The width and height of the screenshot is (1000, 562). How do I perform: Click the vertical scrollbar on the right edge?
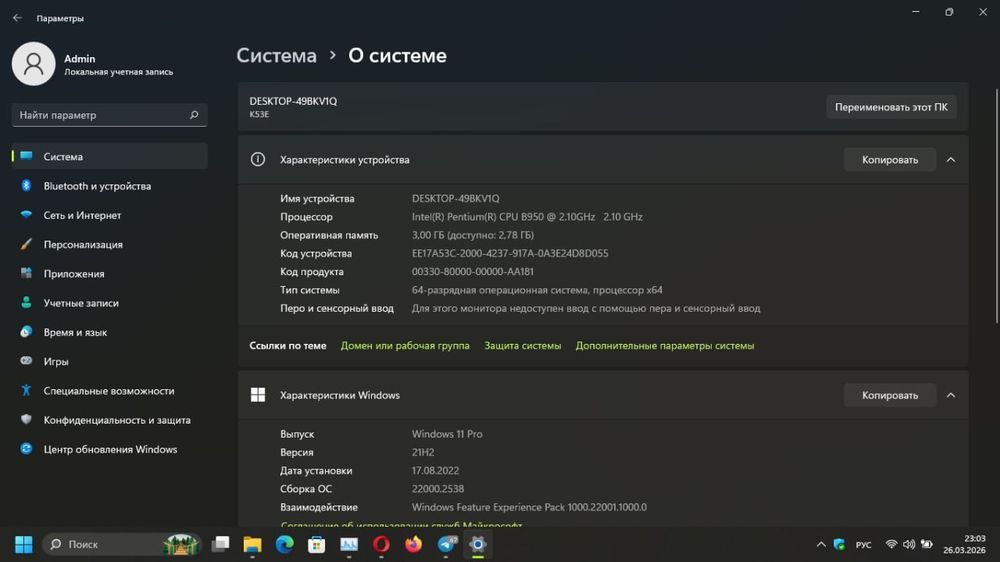click(x=996, y=204)
